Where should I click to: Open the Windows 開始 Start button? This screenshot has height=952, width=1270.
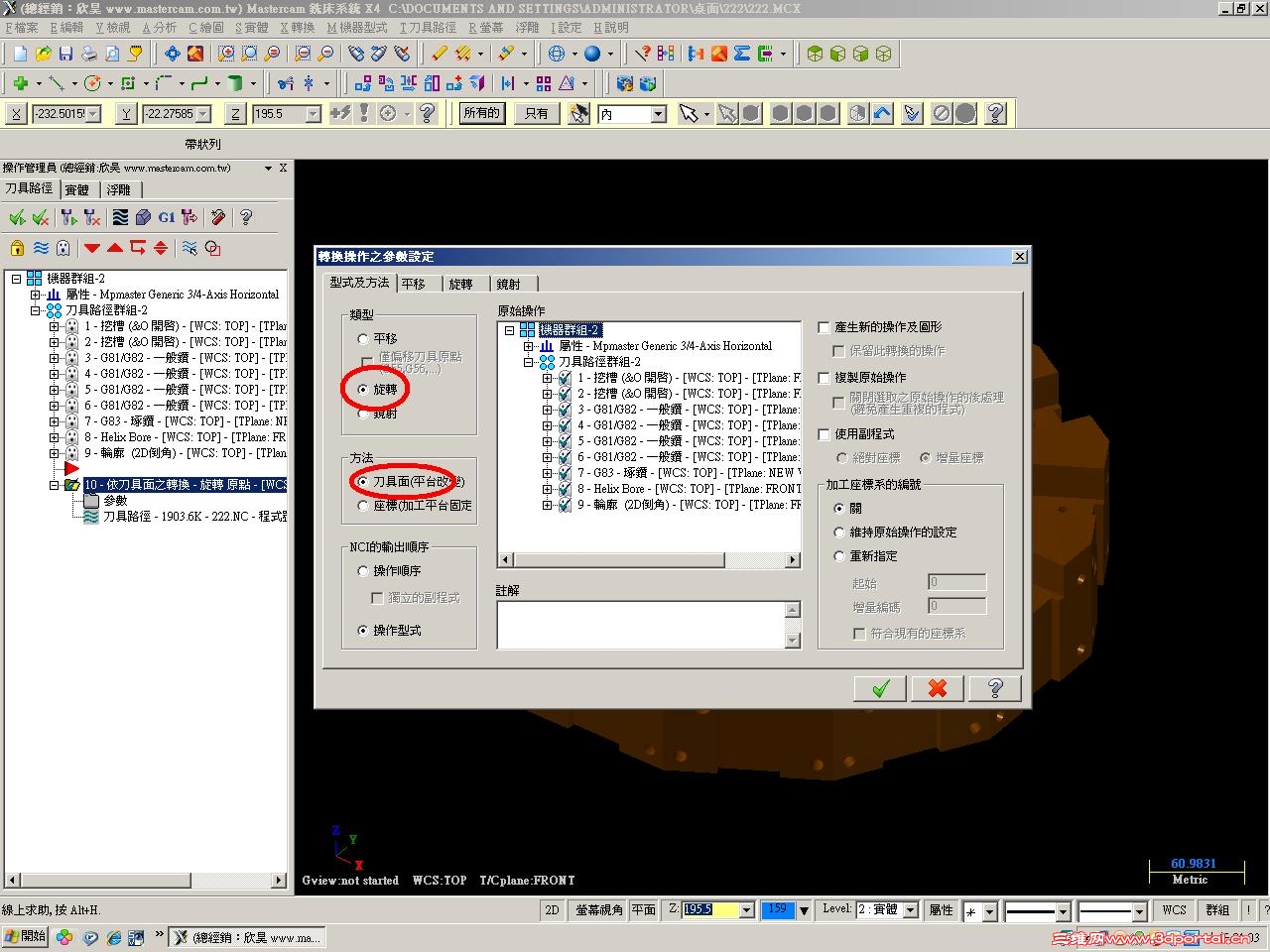coord(25,936)
